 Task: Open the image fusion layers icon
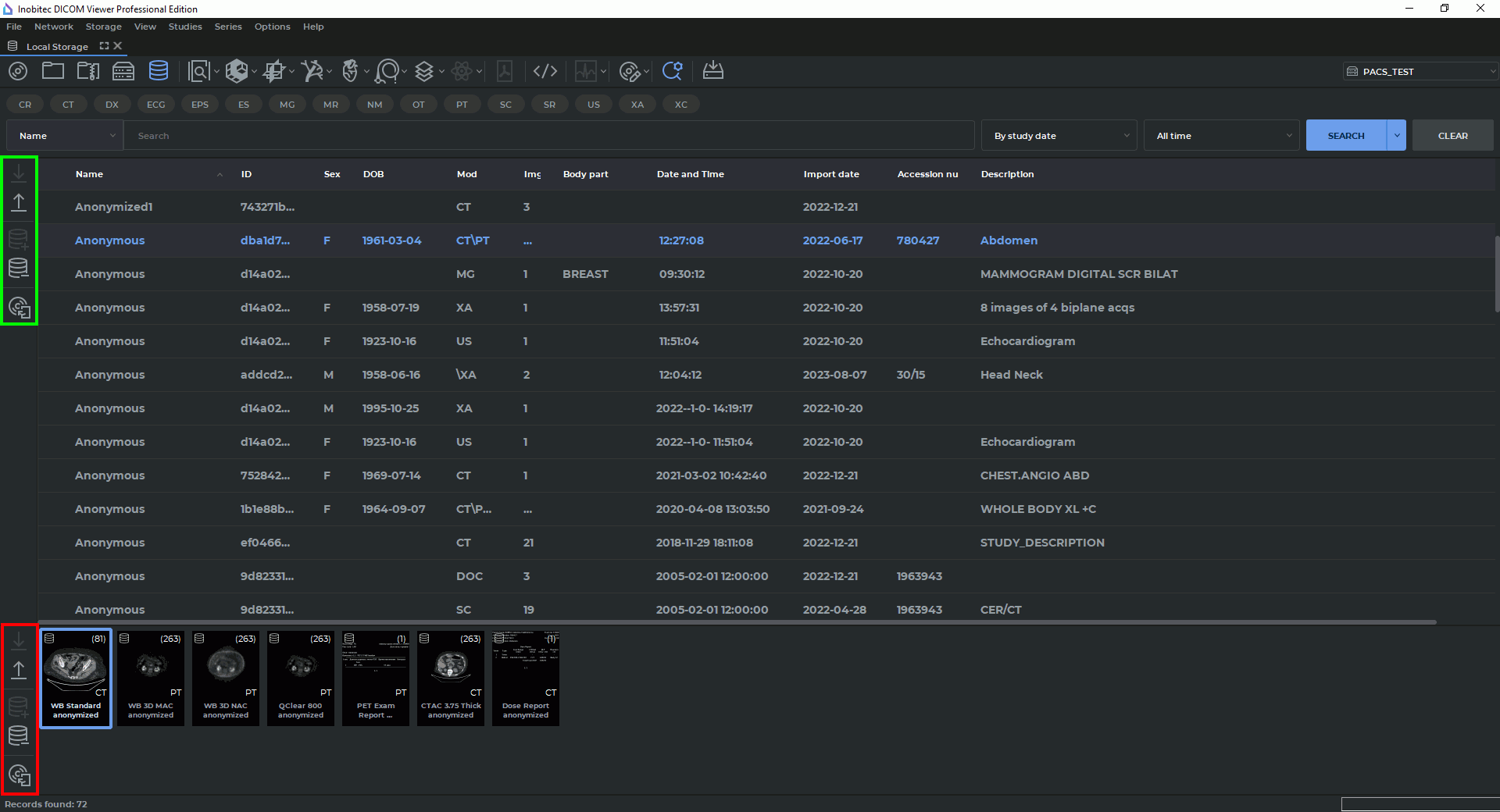[424, 72]
